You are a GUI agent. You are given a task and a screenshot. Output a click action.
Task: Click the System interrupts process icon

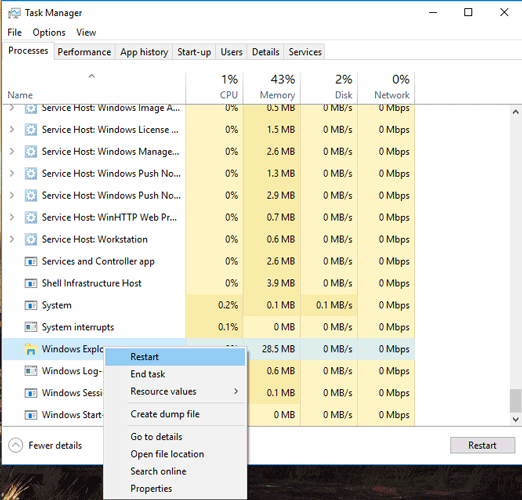point(31,327)
